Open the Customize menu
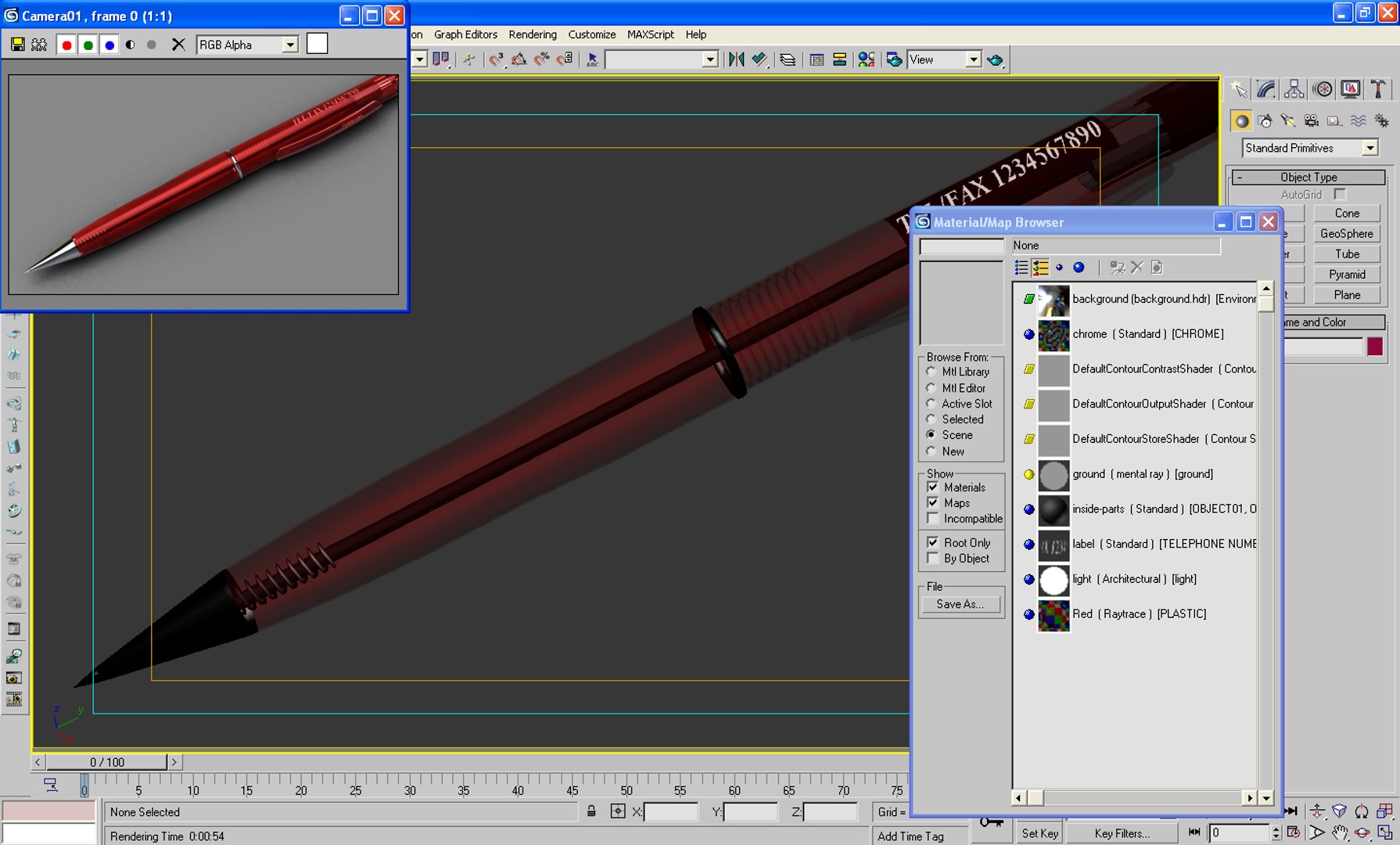This screenshot has width=1400, height=845. click(x=592, y=34)
